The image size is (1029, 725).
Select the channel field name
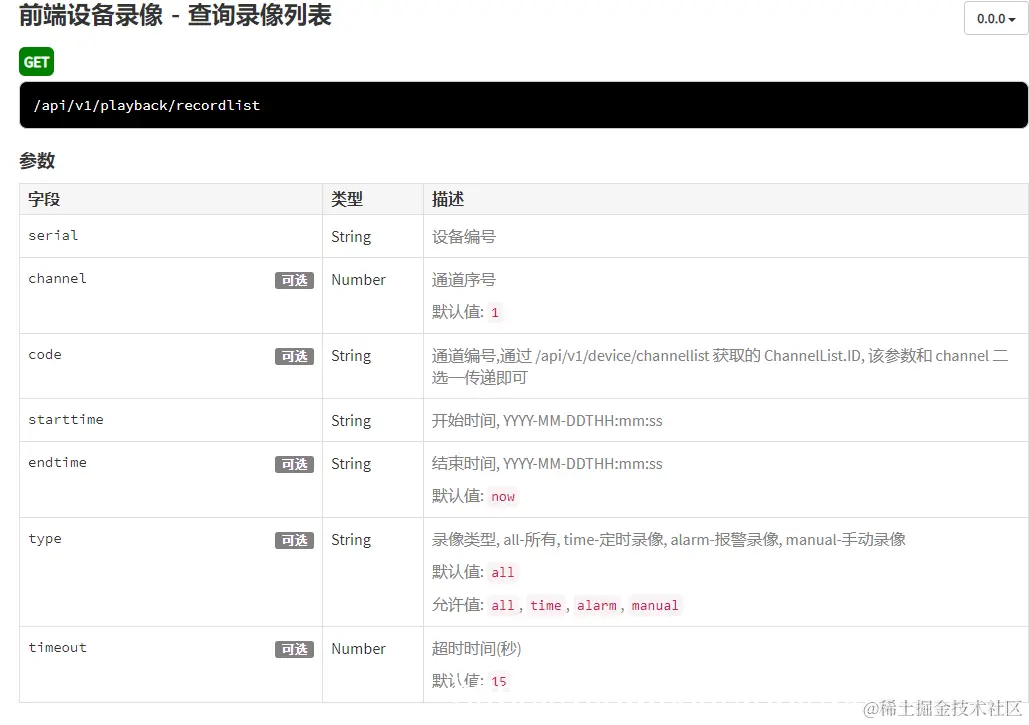click(x=57, y=279)
